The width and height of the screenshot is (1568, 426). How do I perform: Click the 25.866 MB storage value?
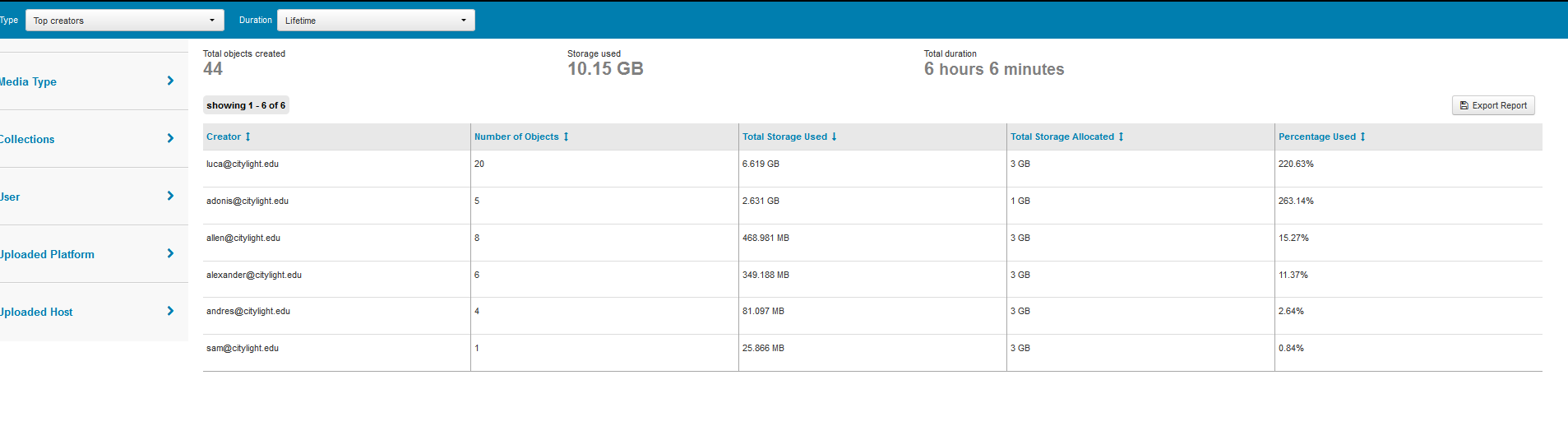click(x=763, y=348)
